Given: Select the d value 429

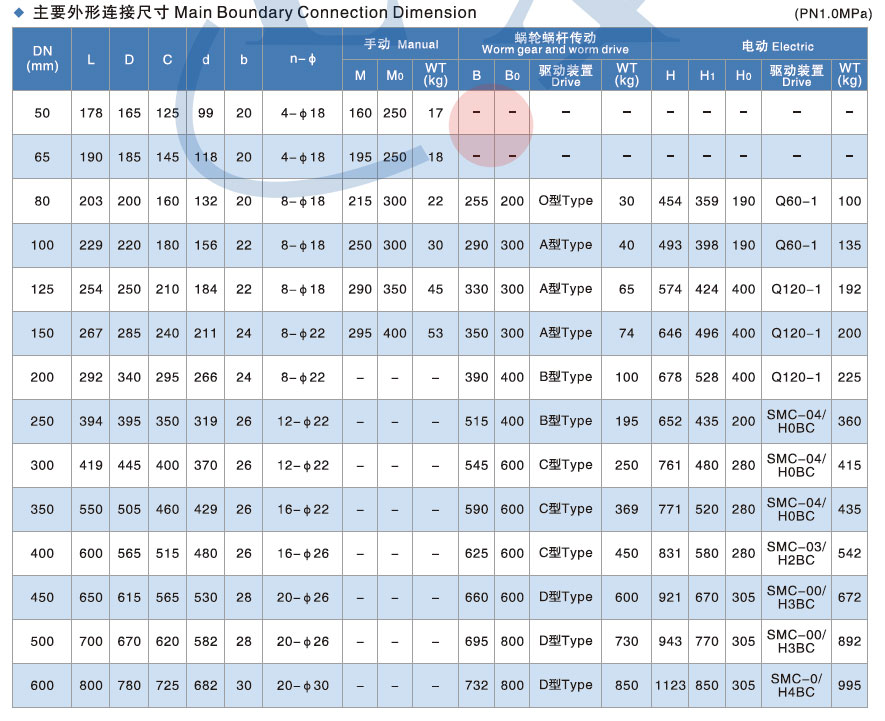Looking at the screenshot, I should pos(205,509).
